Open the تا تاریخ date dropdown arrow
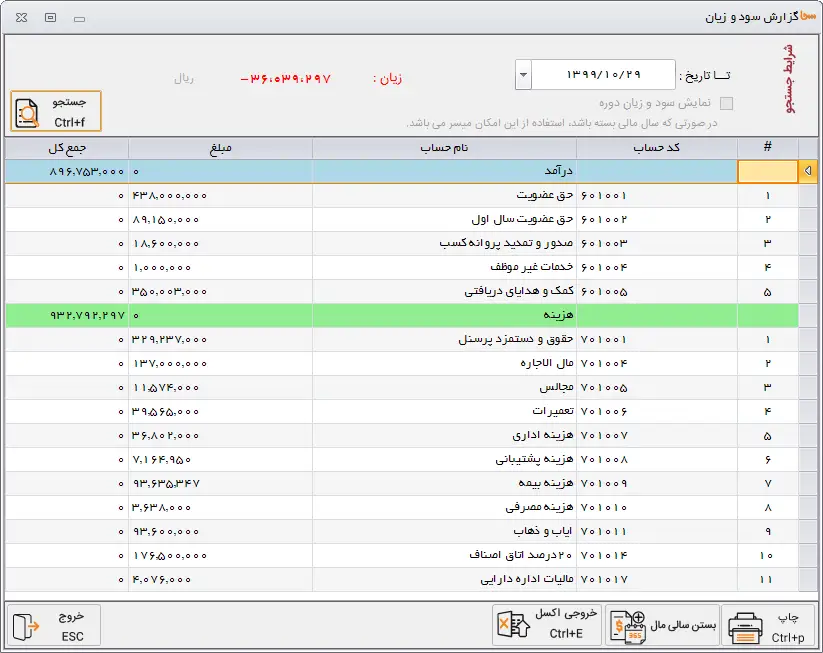Image resolution: width=823 pixels, height=653 pixels. click(x=523, y=76)
